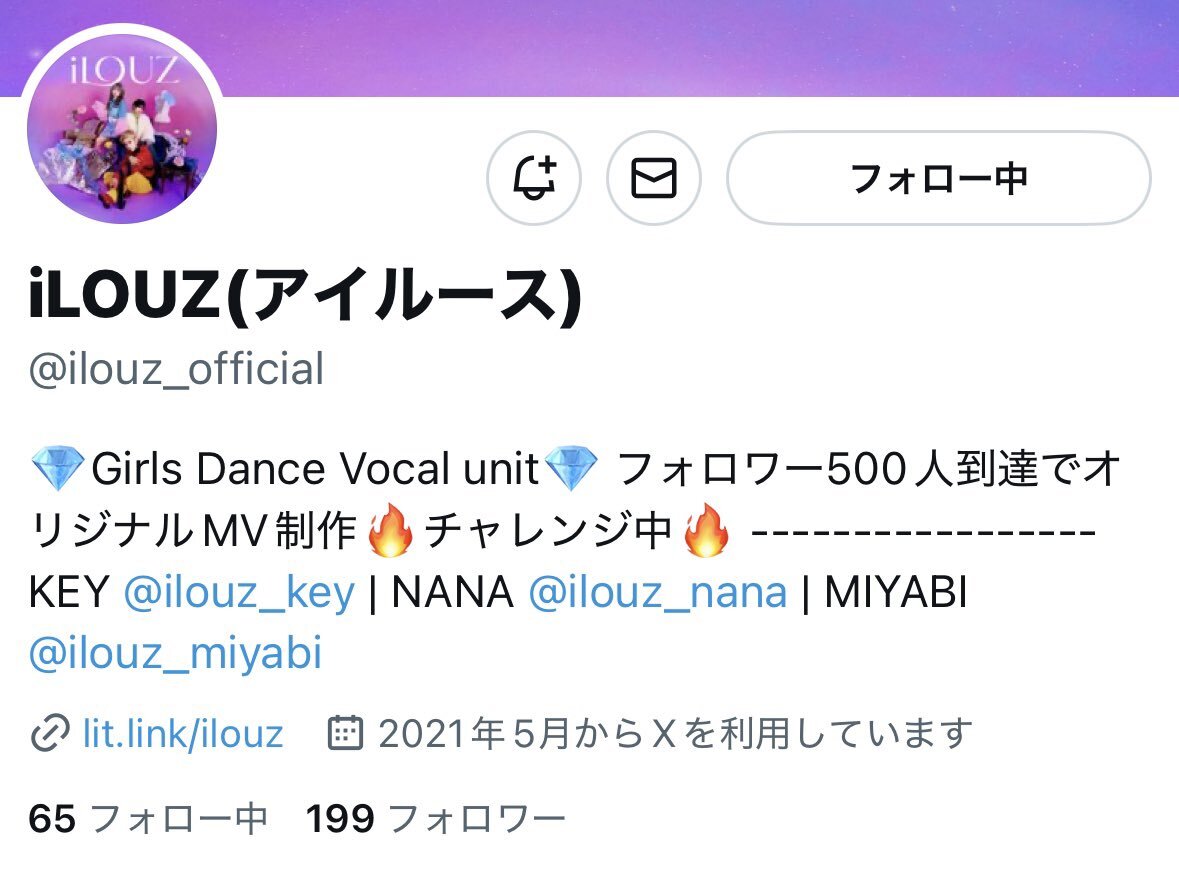Click the @ilouz_official handle text
This screenshot has height=885, width=1179.
177,369
